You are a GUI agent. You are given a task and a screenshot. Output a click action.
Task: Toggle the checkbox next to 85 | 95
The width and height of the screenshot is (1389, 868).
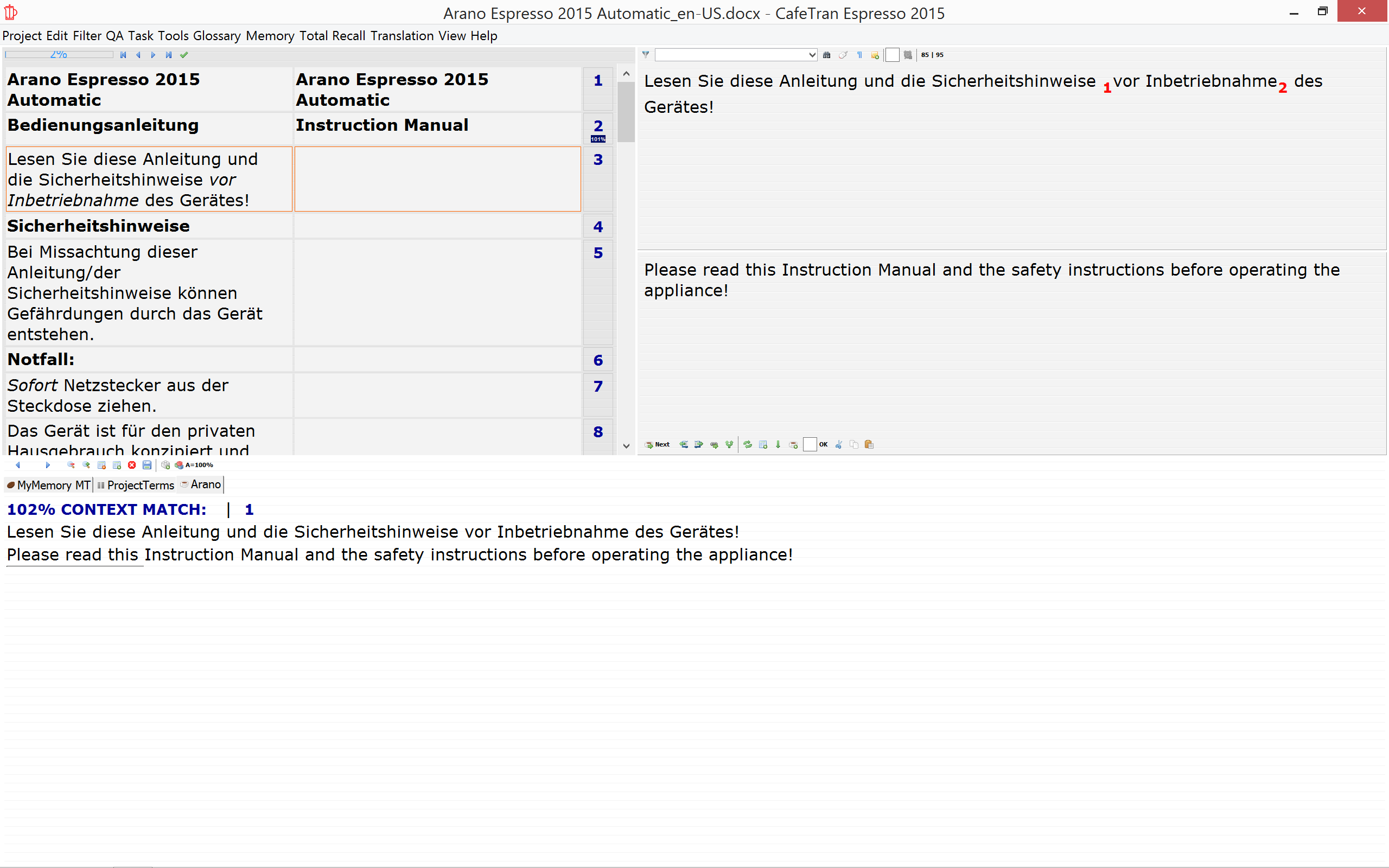tap(892, 55)
